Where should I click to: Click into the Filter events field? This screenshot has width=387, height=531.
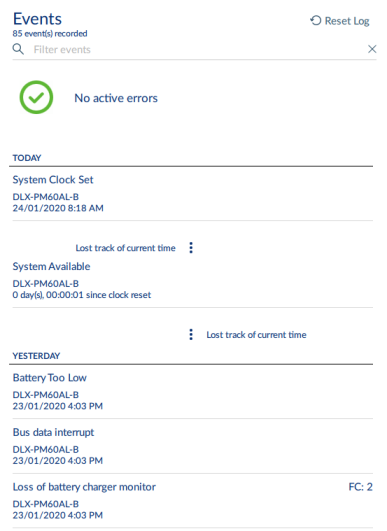pyautogui.click(x=196, y=49)
